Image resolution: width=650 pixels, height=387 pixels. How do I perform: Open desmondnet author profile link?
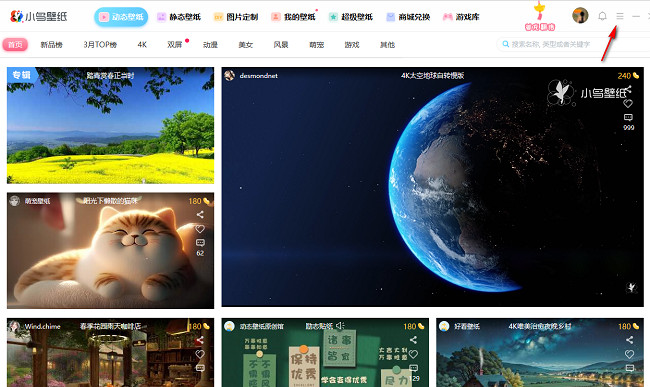coord(258,75)
